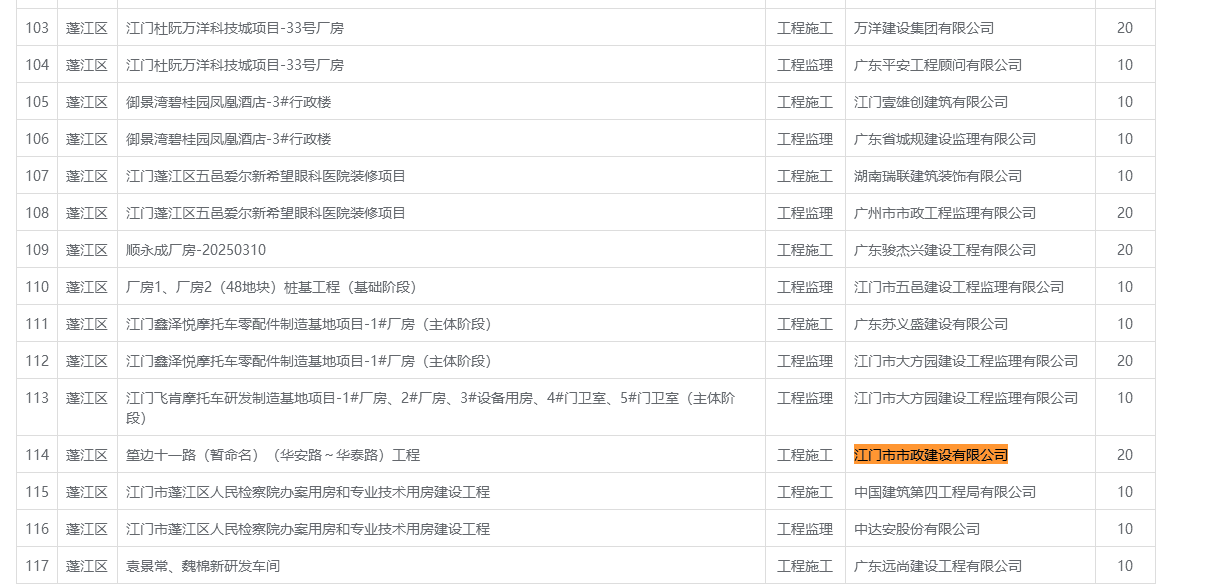This screenshot has width=1212, height=584.
Task: Click 广东平安工程顾问有限公司 cell
Action: click(938, 65)
